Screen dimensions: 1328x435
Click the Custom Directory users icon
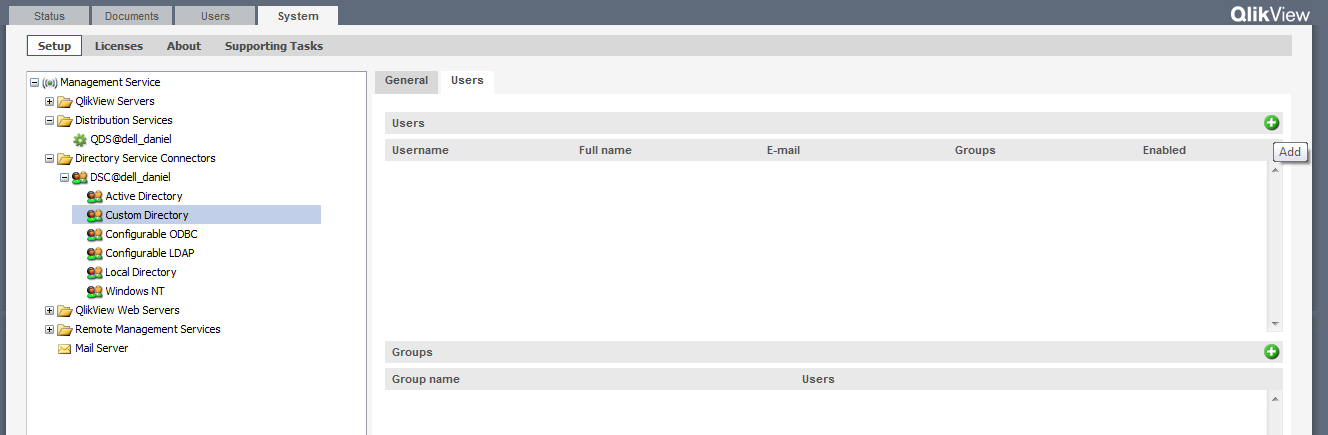95,215
